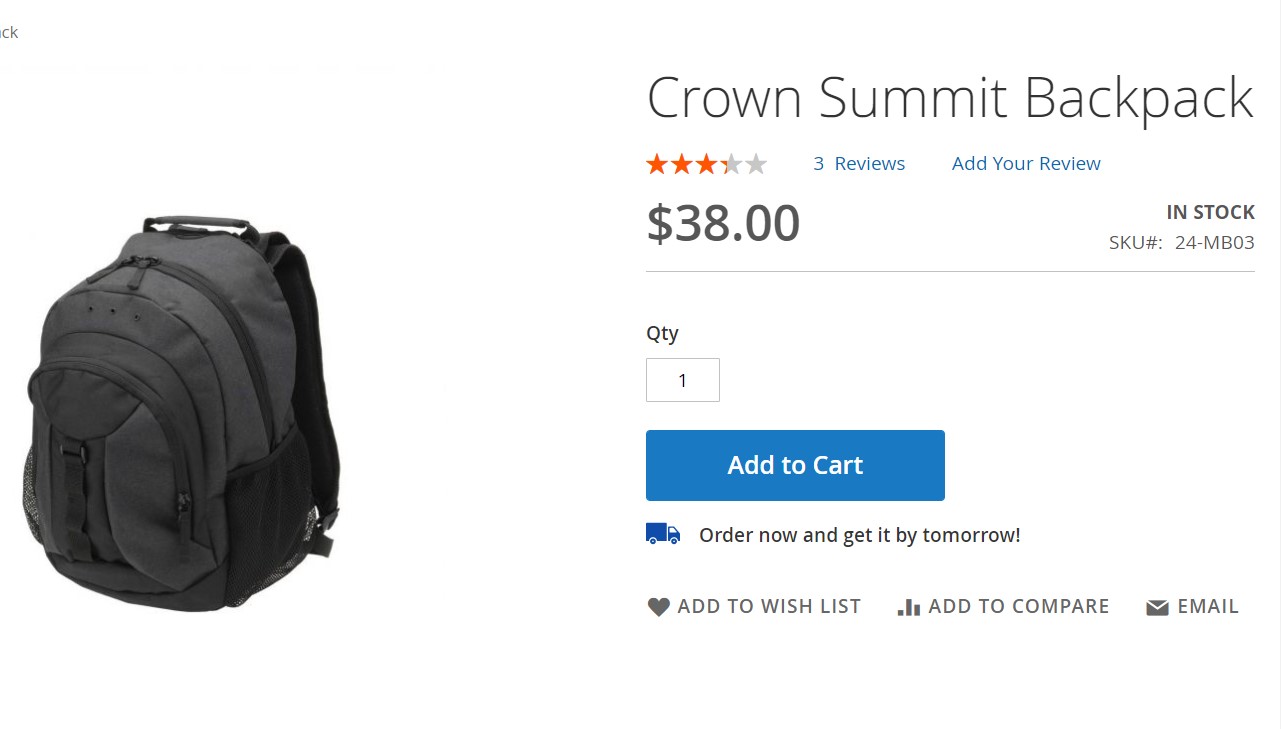Follow the Add Your Review link
Screen dimensions: 1281x729
tap(1026, 164)
